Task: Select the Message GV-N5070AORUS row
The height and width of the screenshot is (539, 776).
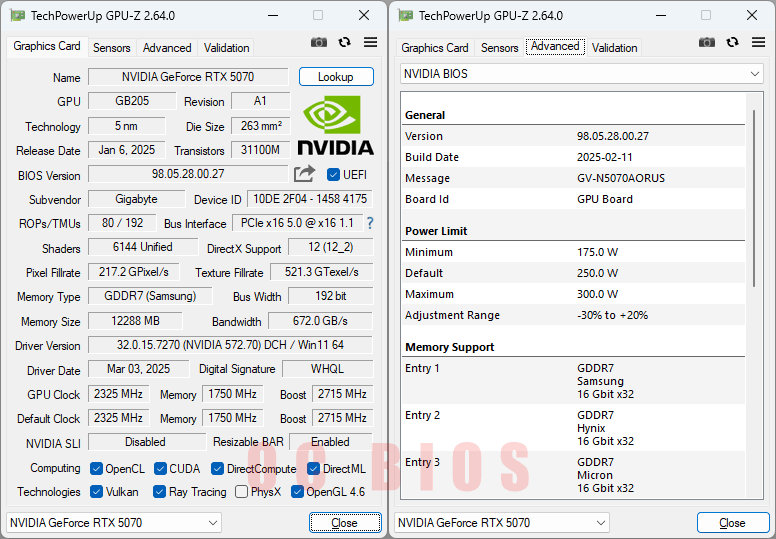Action: 573,178
